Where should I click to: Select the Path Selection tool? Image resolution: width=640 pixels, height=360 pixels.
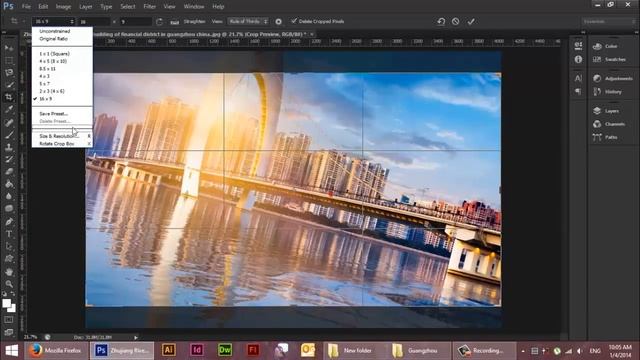[x=9, y=247]
